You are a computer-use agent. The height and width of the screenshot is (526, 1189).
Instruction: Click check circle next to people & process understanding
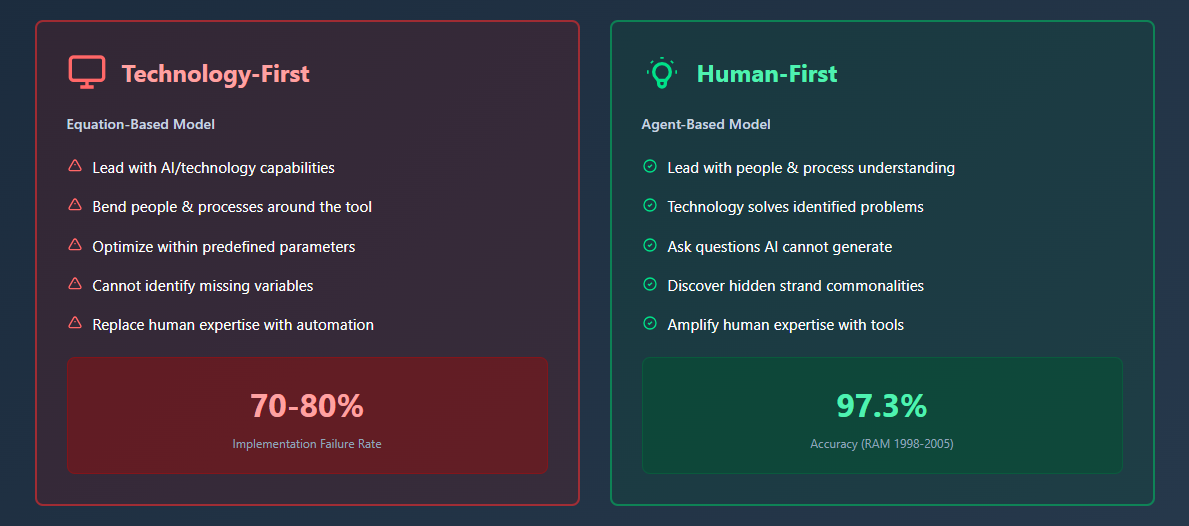[x=650, y=167]
